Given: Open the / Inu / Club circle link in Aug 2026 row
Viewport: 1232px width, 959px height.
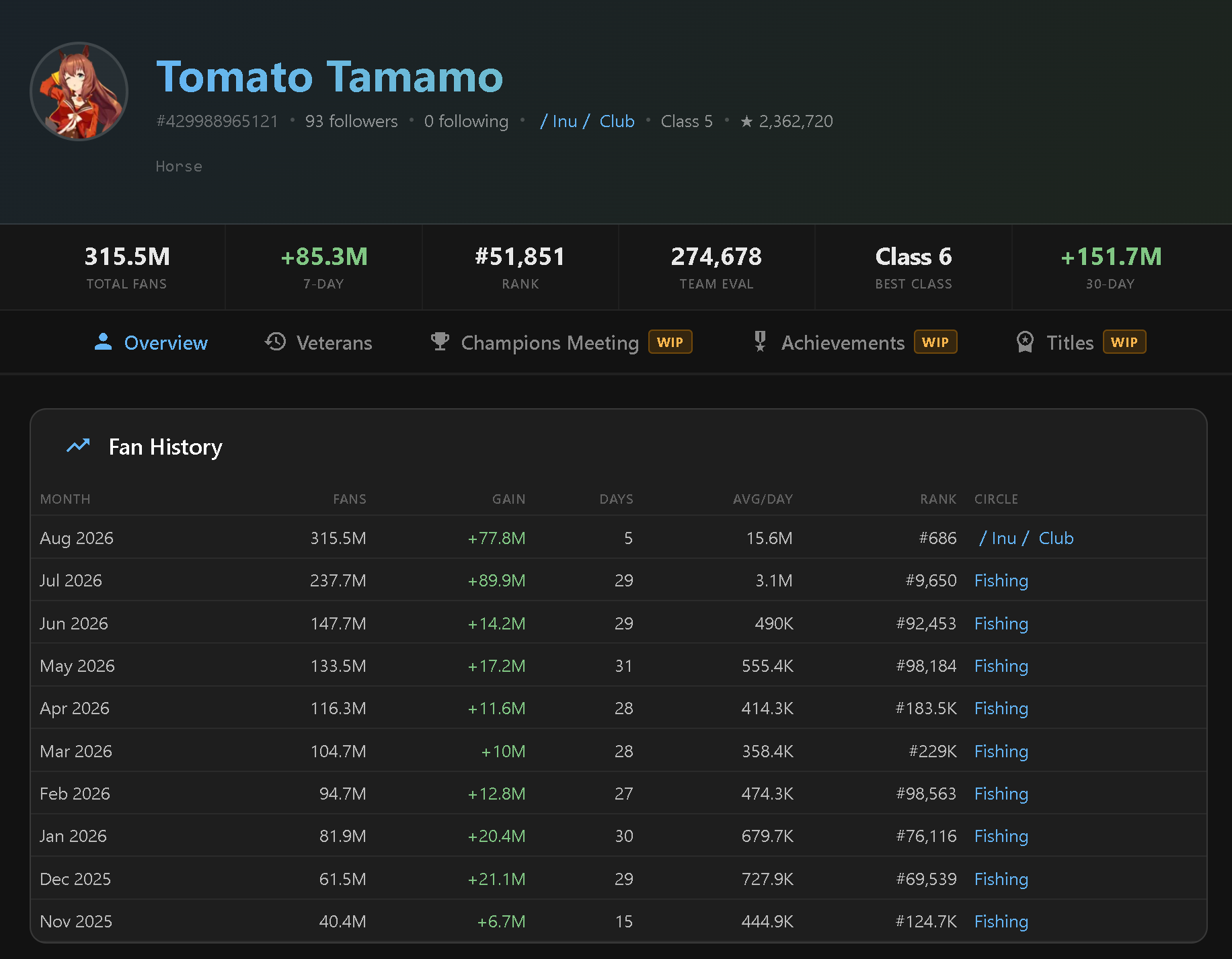Looking at the screenshot, I should pos(1026,538).
